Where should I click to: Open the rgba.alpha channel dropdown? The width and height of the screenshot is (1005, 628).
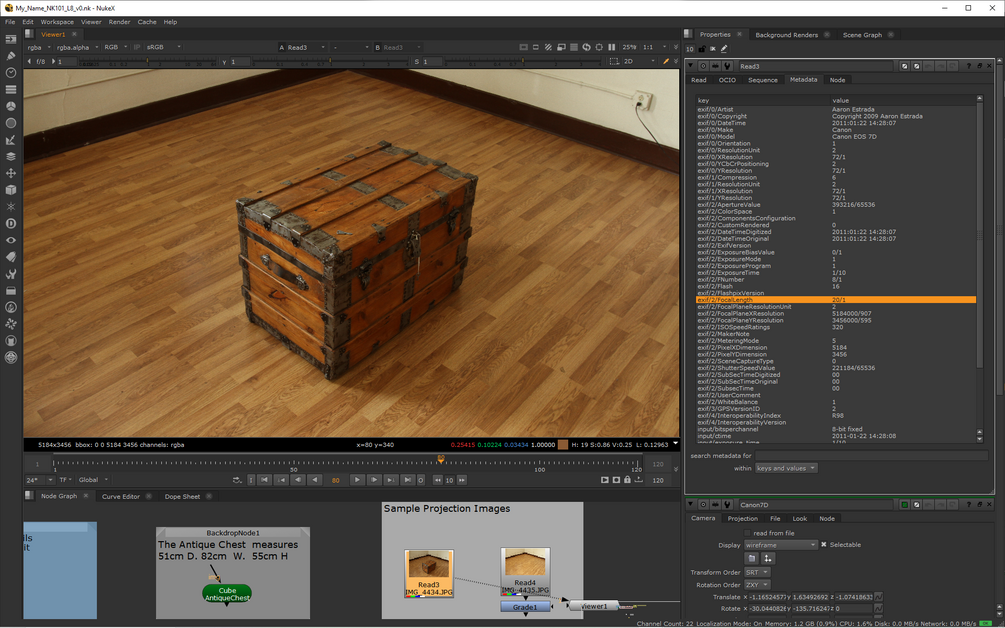point(78,47)
